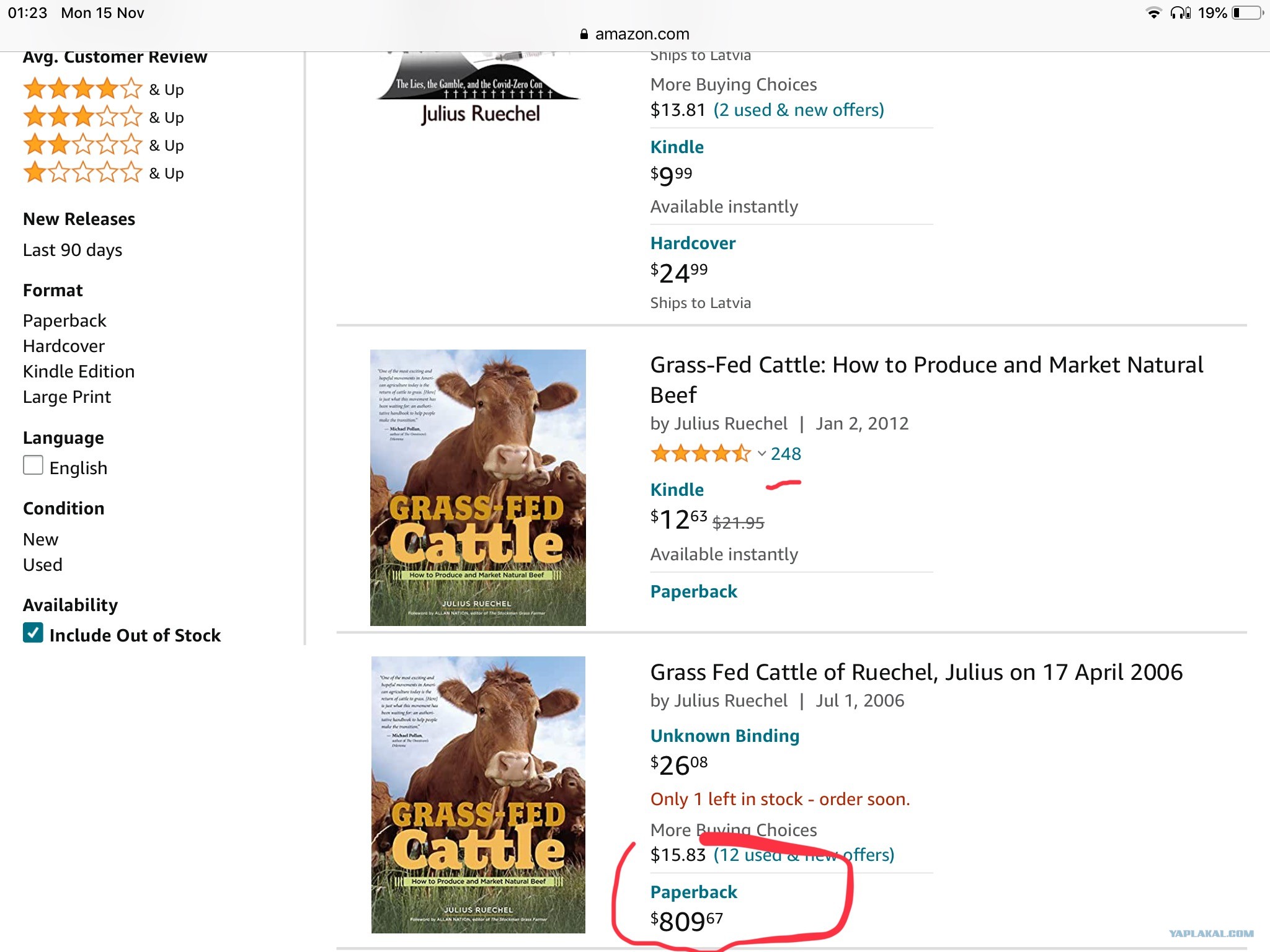1270x952 pixels.
Task: Open author Julius Ruechel beside Jan 2, 2012
Action: pyautogui.click(x=731, y=423)
